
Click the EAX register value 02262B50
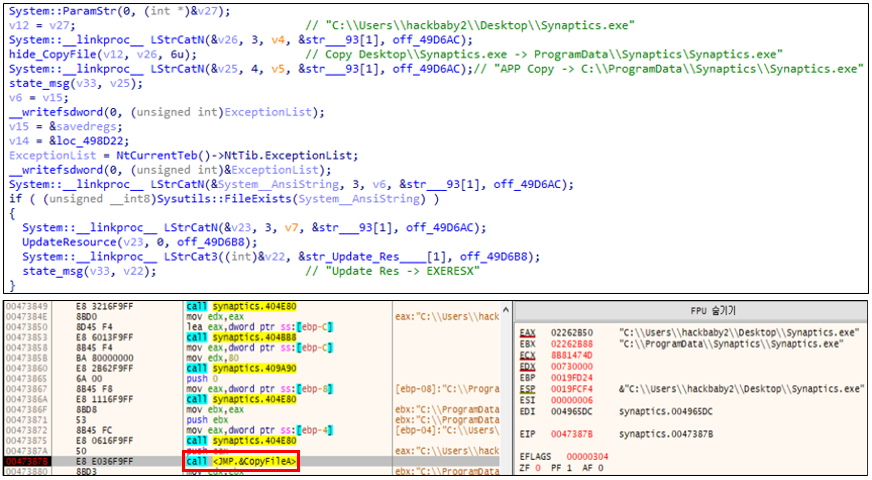(572, 333)
